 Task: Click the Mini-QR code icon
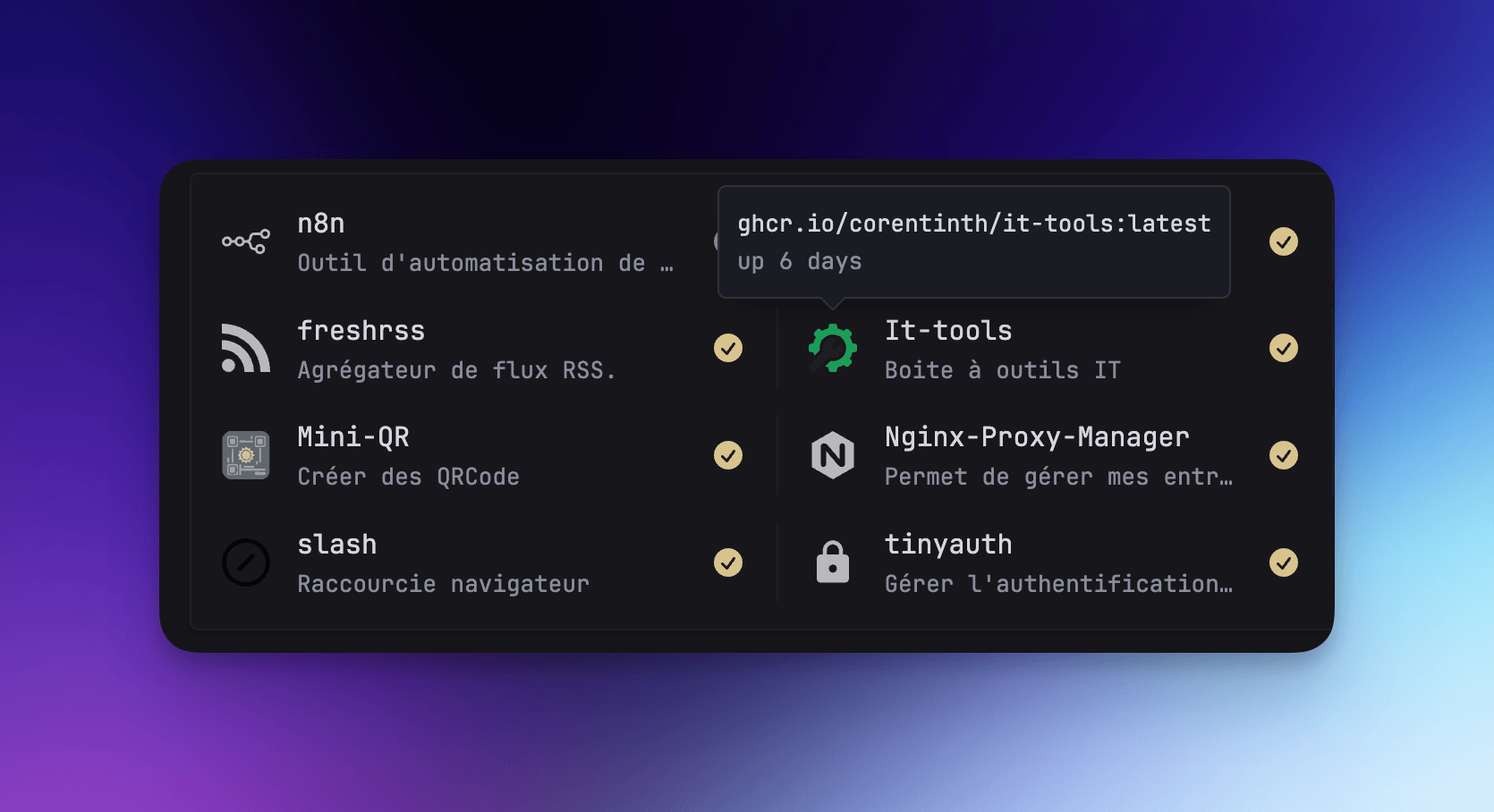(245, 455)
